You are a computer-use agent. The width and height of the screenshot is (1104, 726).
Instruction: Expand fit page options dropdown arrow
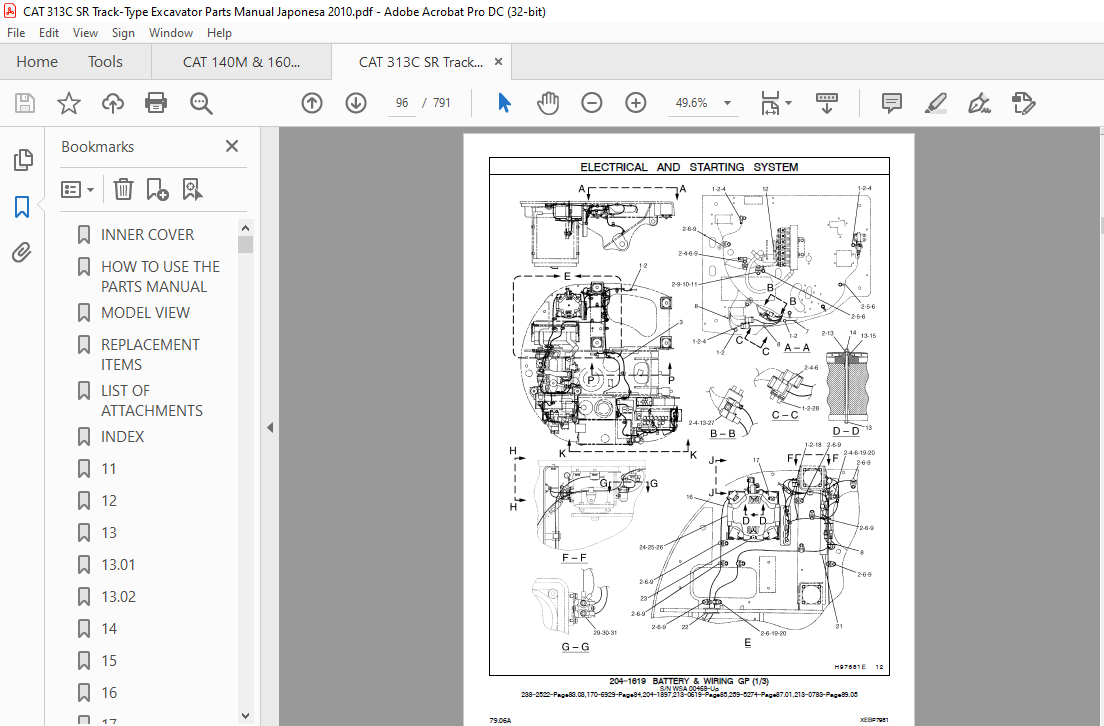point(789,103)
